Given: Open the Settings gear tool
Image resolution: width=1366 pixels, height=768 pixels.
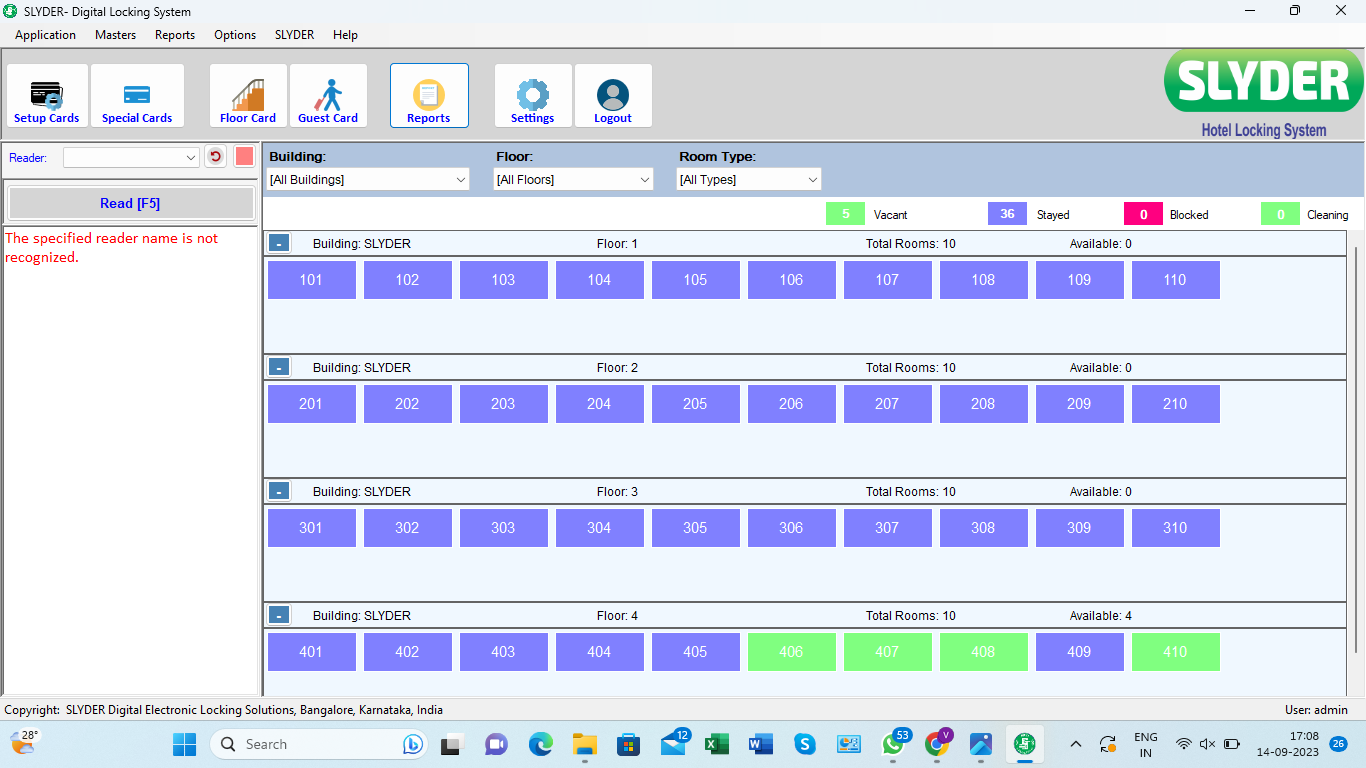Looking at the screenshot, I should click(533, 96).
